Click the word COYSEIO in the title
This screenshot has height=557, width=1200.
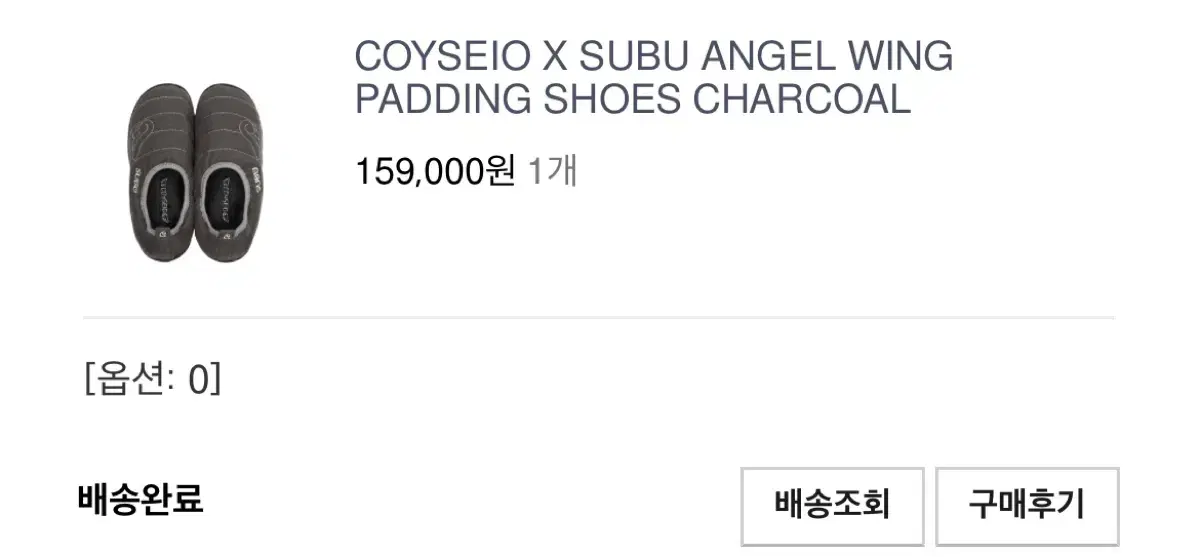click(x=441, y=58)
